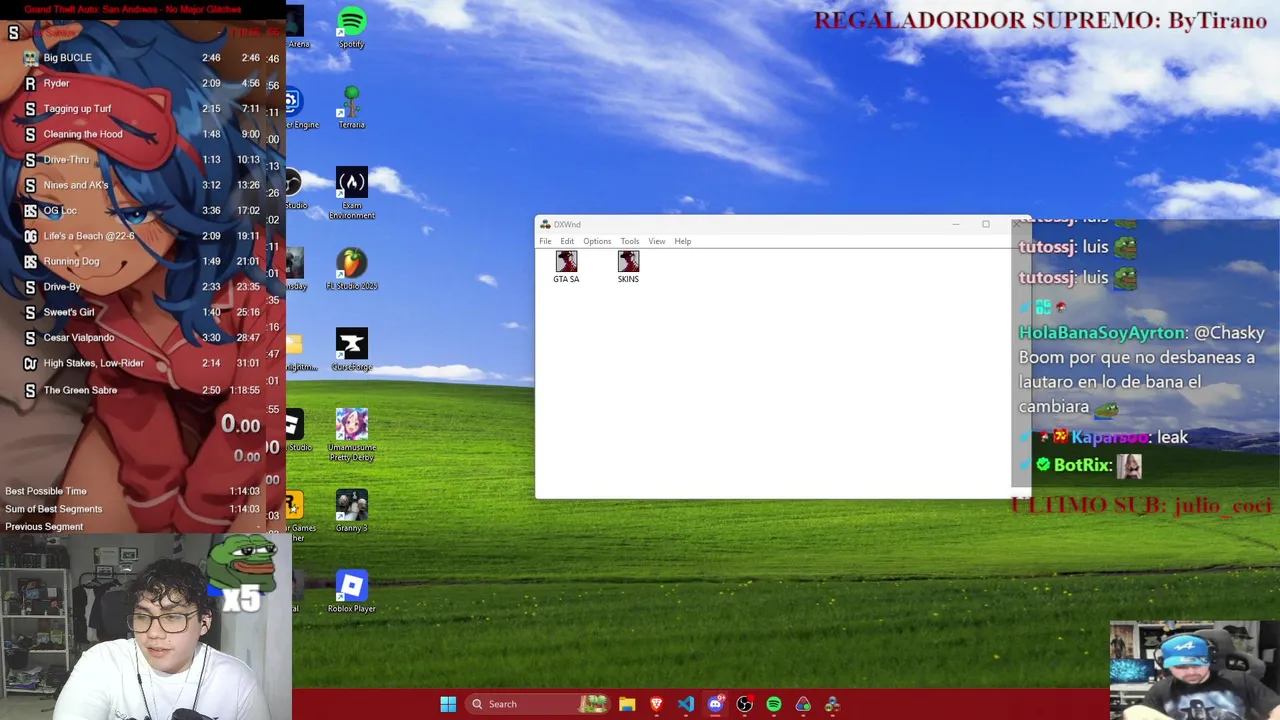1280x720 pixels.
Task: Click the HolaBanaSoyAyrton chat username
Action: coord(1101,333)
